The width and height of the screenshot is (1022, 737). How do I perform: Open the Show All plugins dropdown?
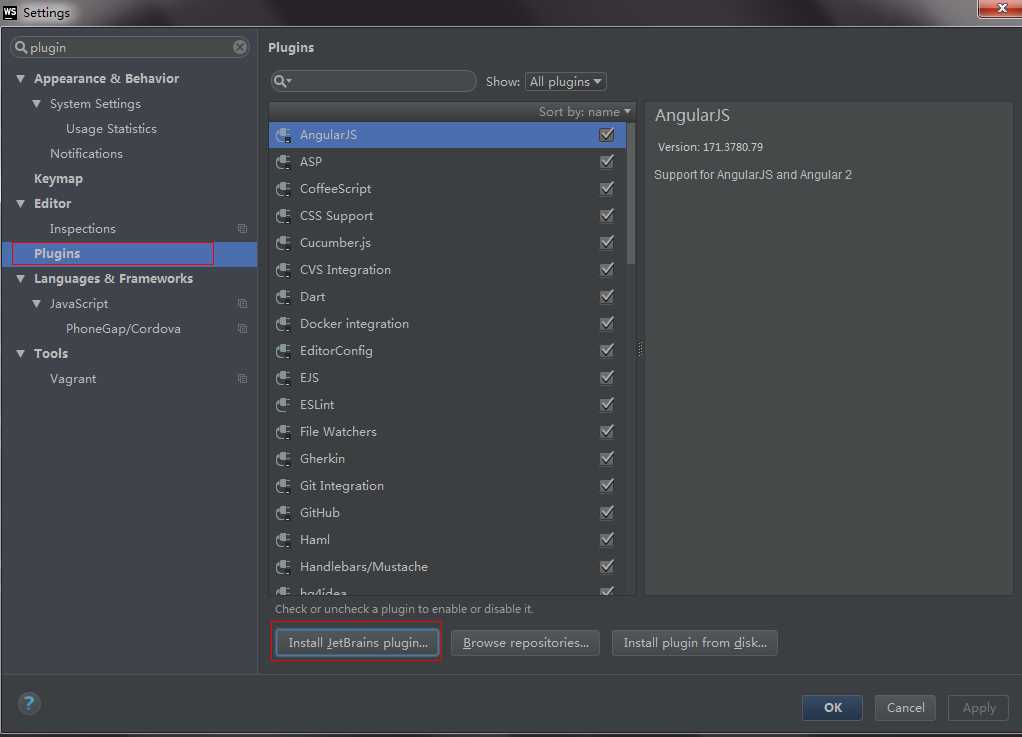[x=566, y=81]
